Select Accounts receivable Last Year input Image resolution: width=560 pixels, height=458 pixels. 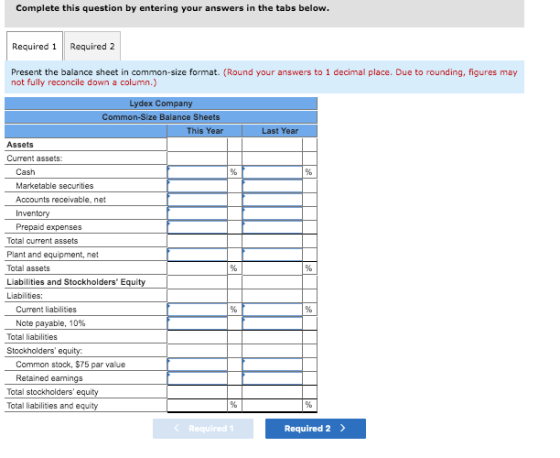click(272, 200)
